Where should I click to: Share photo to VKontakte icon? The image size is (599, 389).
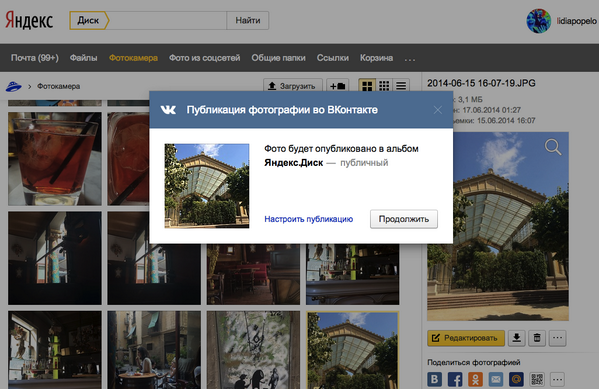click(x=435, y=379)
